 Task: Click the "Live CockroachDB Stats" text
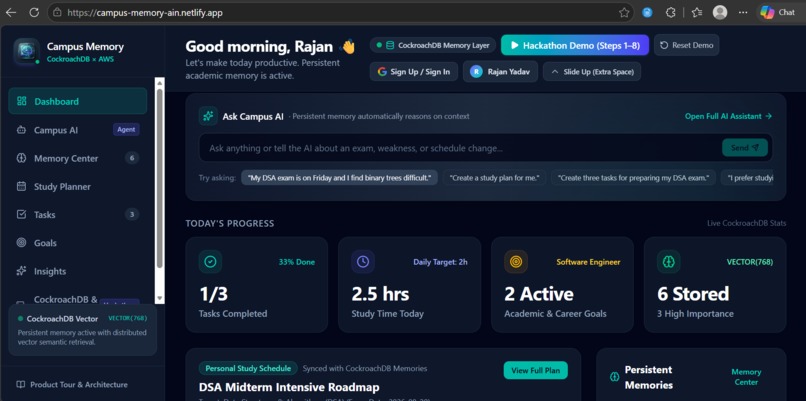click(x=746, y=223)
